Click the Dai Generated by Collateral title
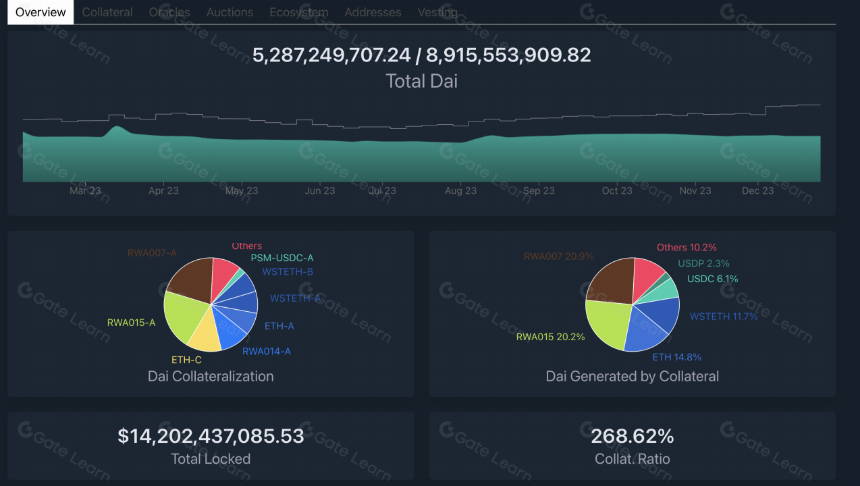This screenshot has width=860, height=486. click(x=632, y=376)
